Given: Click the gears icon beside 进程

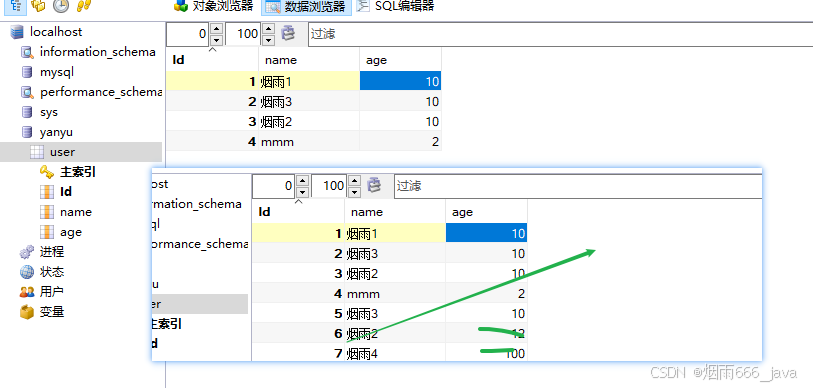Looking at the screenshot, I should (x=27, y=252).
